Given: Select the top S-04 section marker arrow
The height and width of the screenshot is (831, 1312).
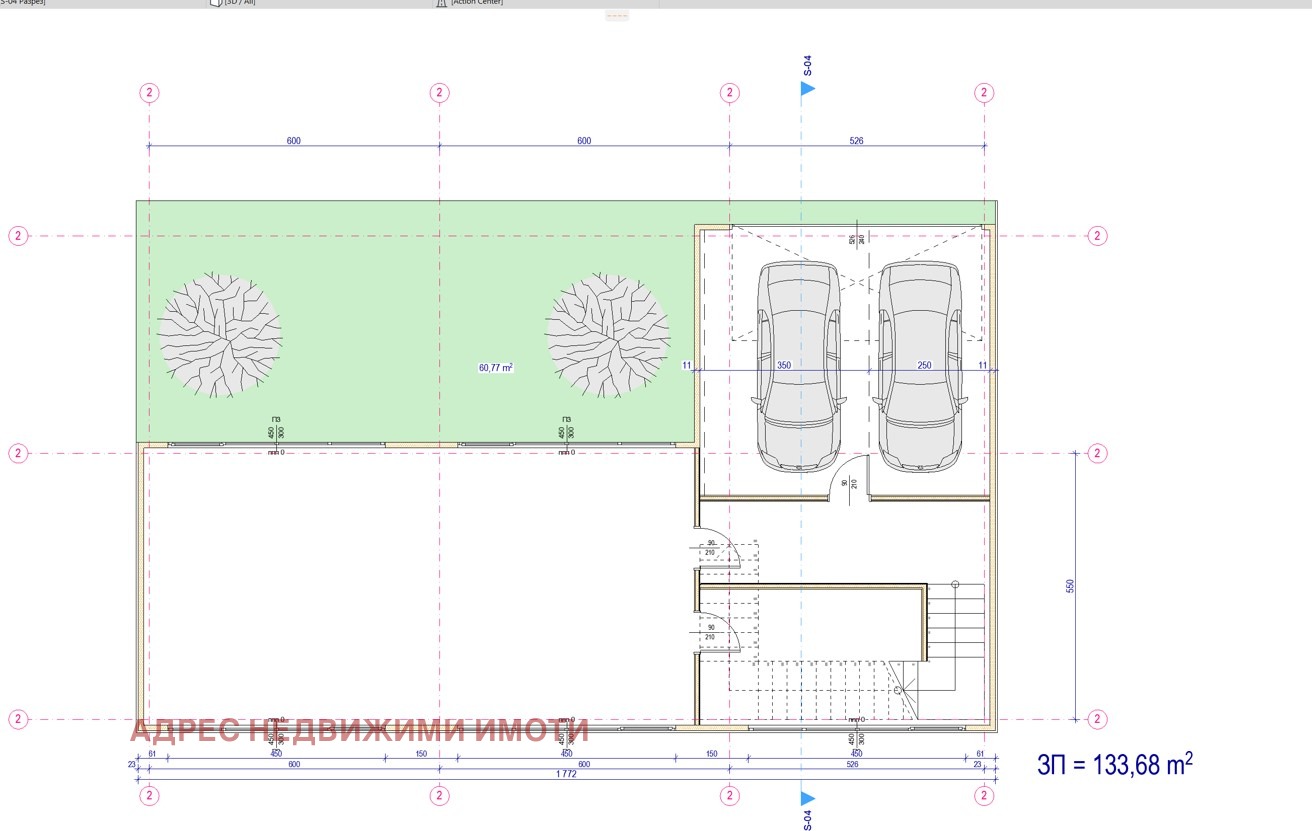Looking at the screenshot, I should (807, 89).
